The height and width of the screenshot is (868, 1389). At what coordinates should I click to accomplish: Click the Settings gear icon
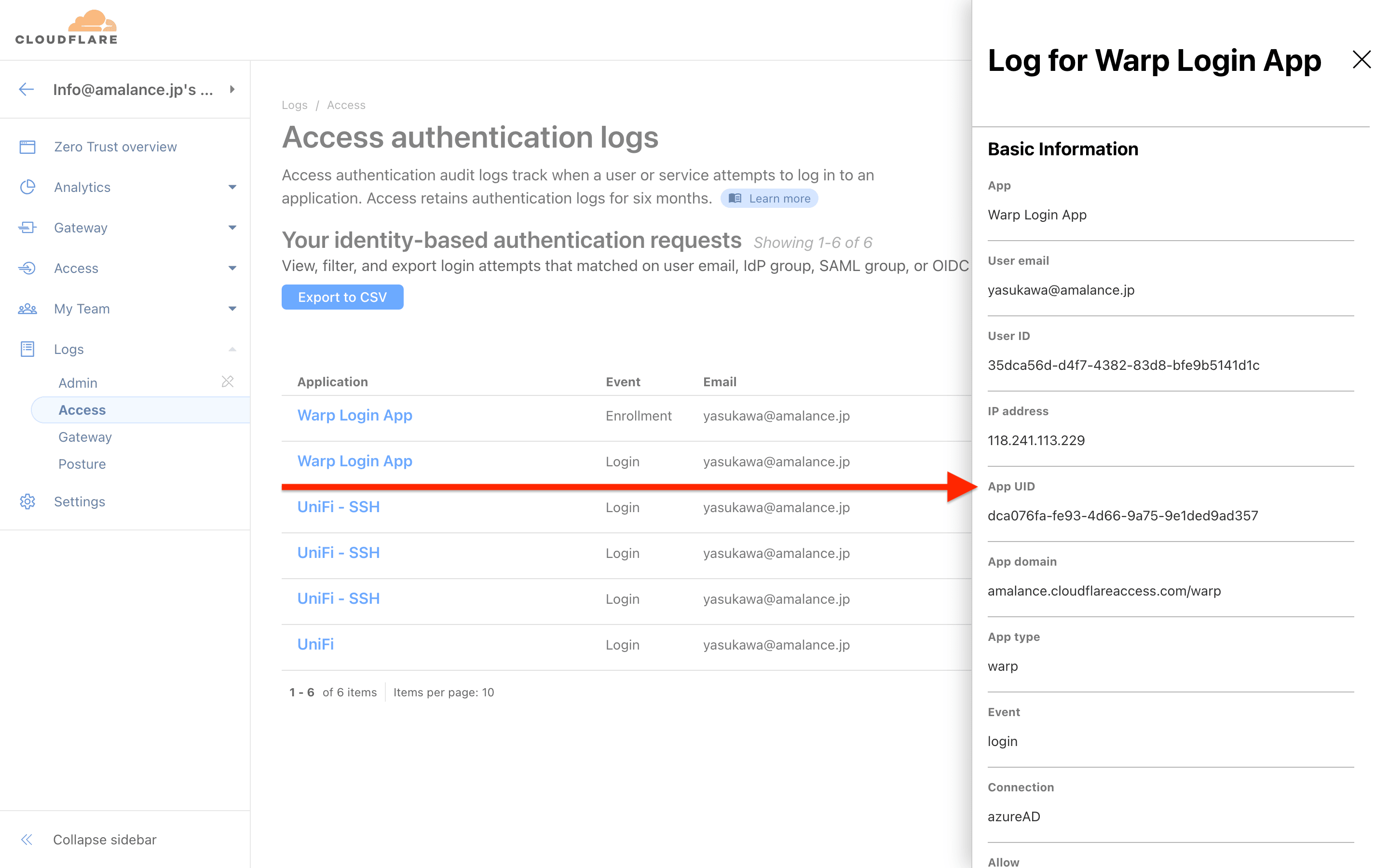[27, 502]
